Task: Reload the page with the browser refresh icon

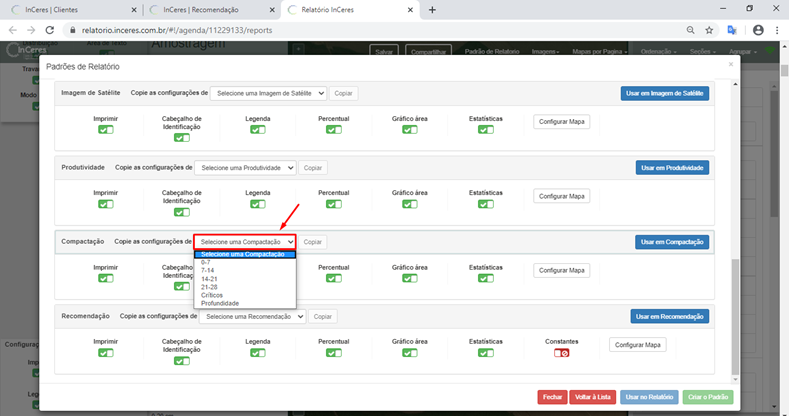Action: (49, 30)
